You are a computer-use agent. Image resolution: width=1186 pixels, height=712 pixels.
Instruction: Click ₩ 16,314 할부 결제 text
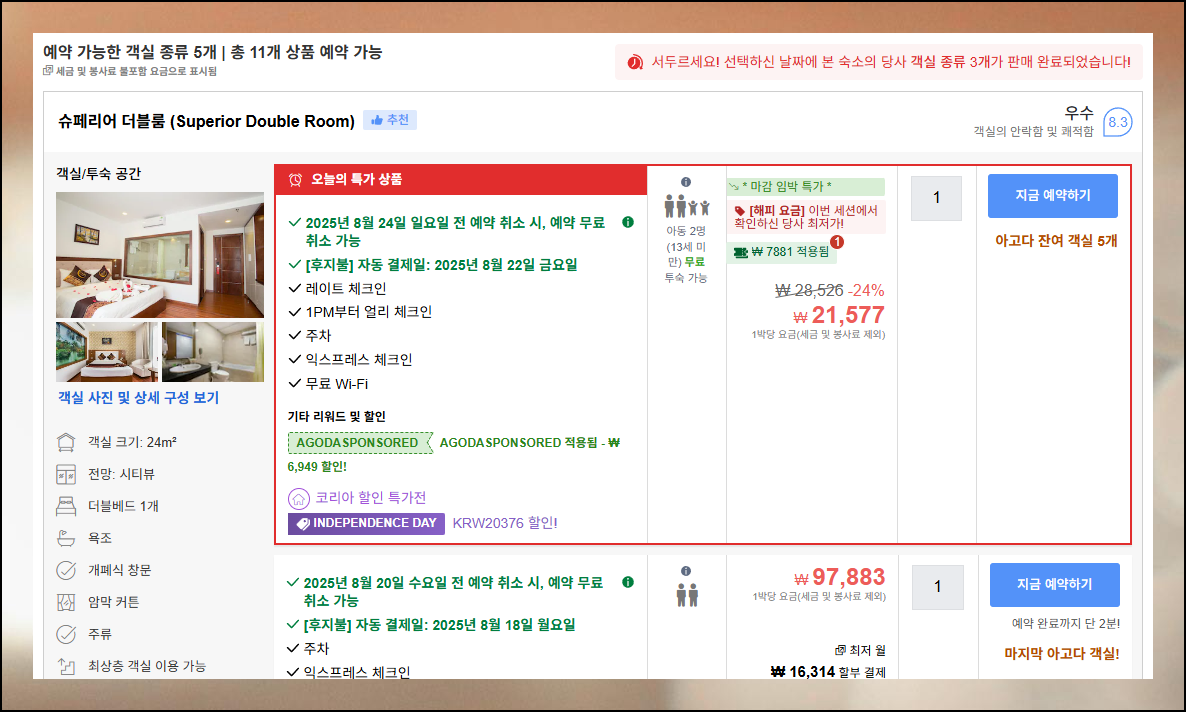(828, 672)
